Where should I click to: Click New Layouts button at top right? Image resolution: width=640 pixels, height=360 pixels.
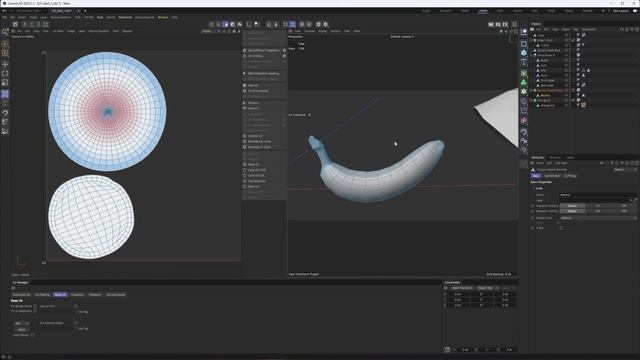tap(621, 11)
